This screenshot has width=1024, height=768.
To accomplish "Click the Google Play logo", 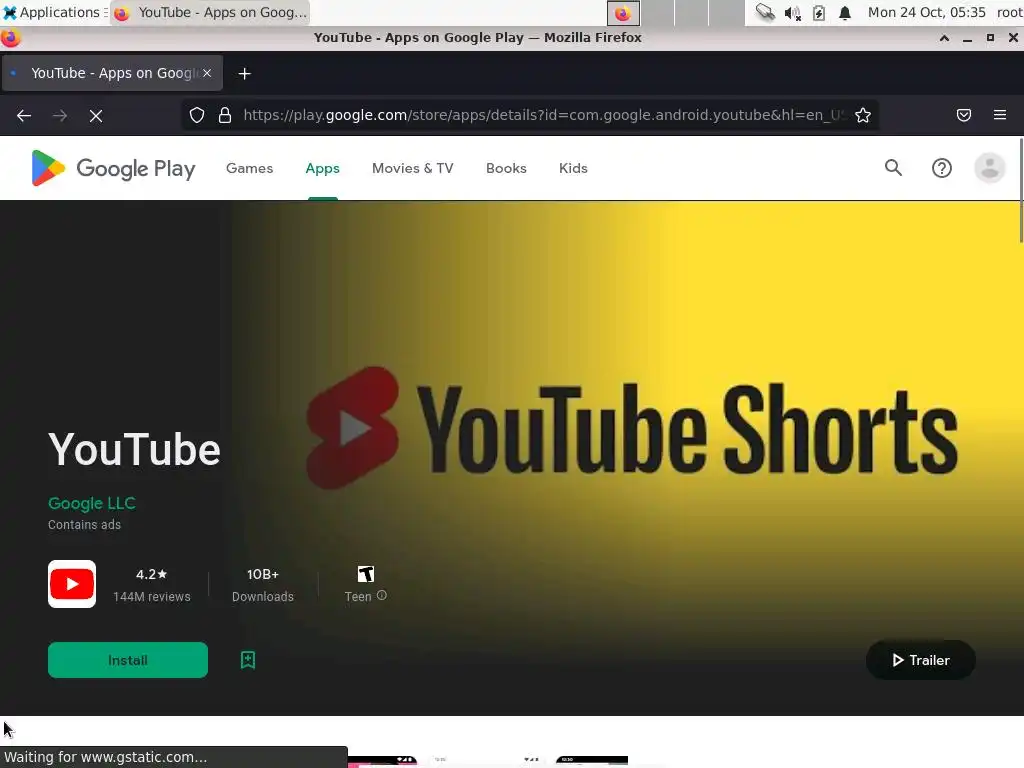I will pos(113,168).
